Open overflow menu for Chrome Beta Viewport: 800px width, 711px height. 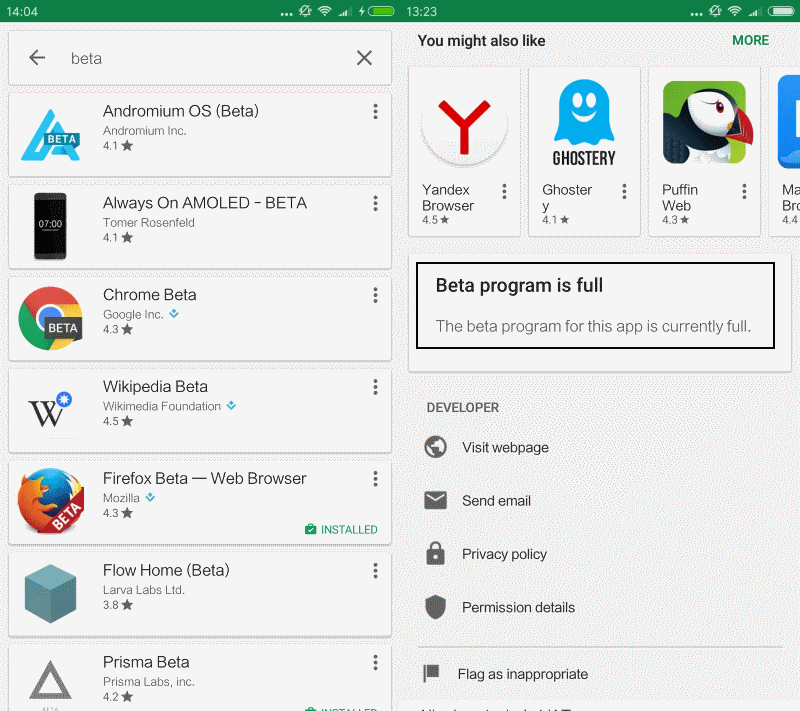coord(375,295)
